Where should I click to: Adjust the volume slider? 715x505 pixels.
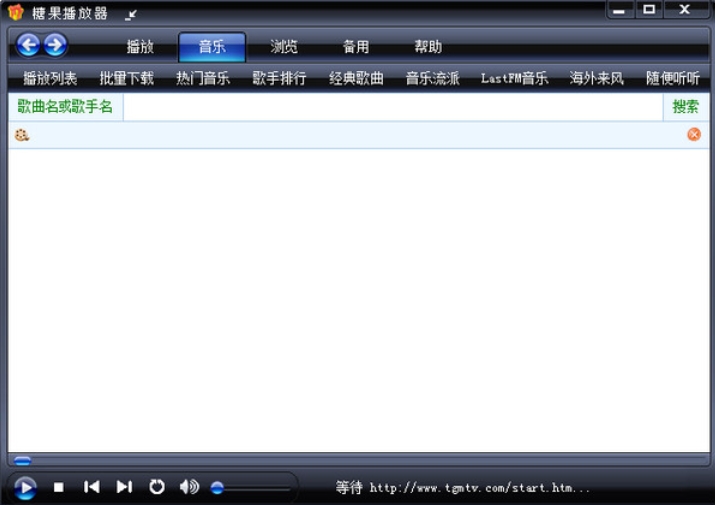(x=251, y=488)
